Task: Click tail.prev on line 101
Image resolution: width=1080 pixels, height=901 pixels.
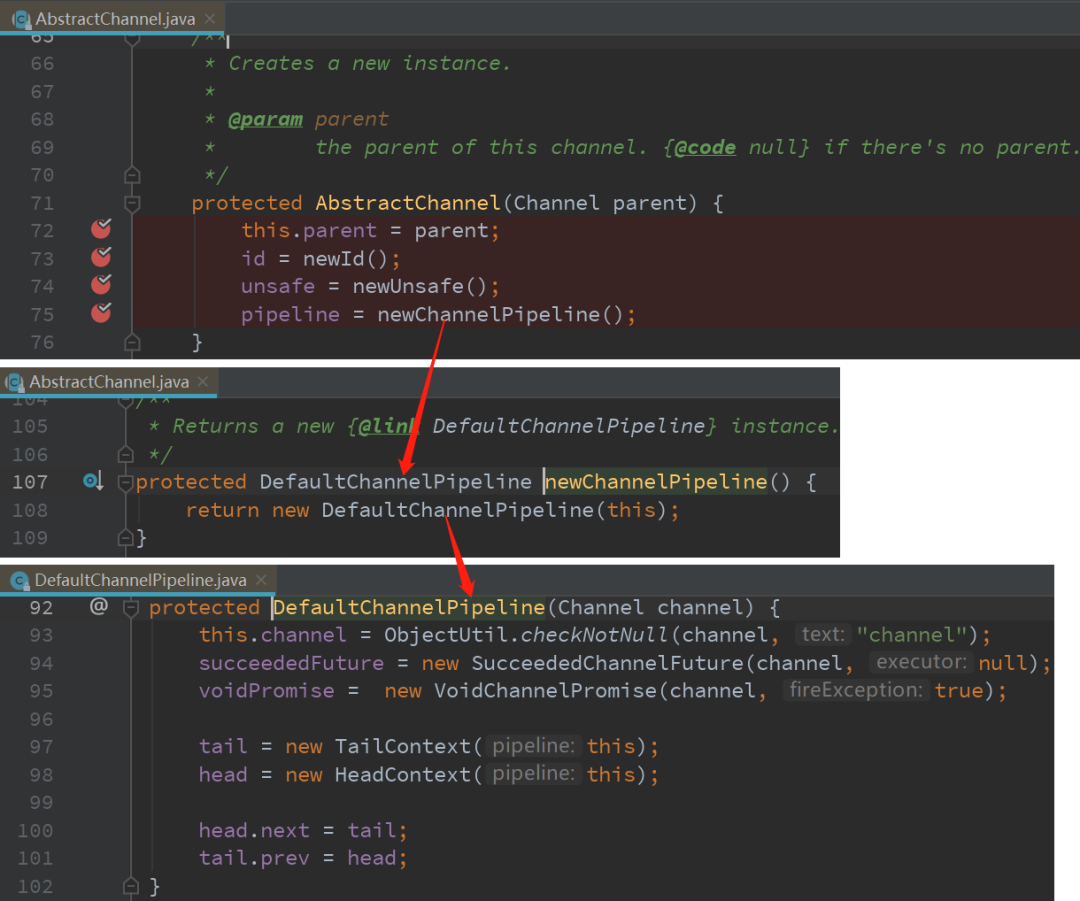Action: (x=254, y=858)
